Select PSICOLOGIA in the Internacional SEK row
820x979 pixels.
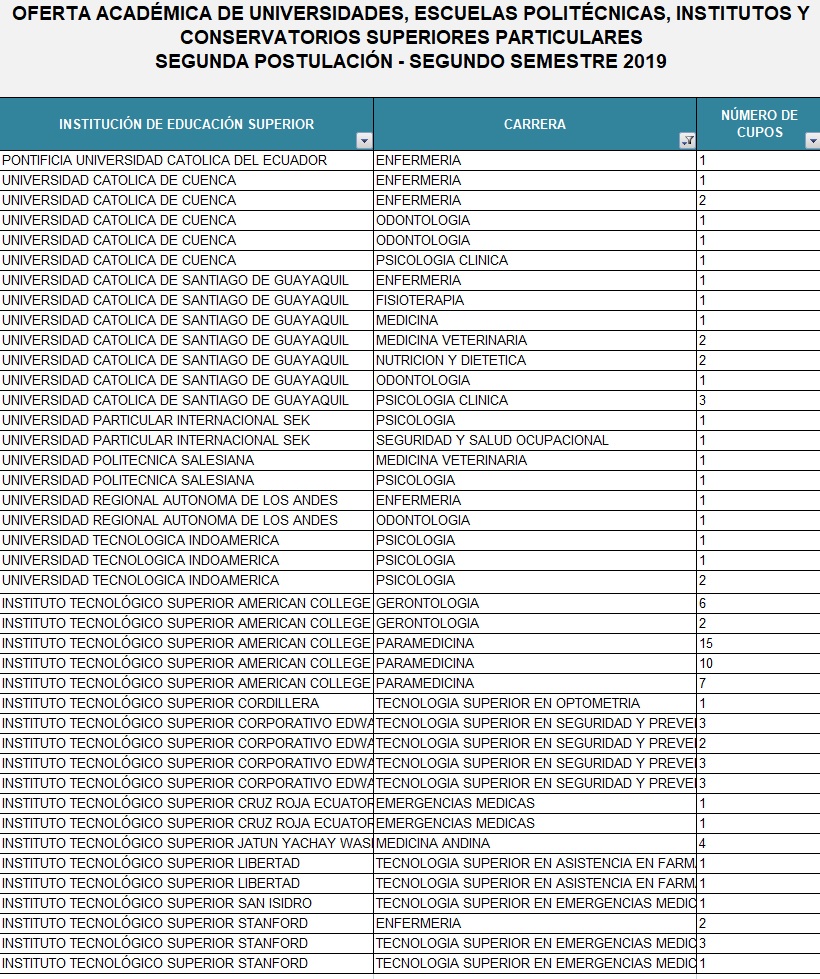click(535, 420)
